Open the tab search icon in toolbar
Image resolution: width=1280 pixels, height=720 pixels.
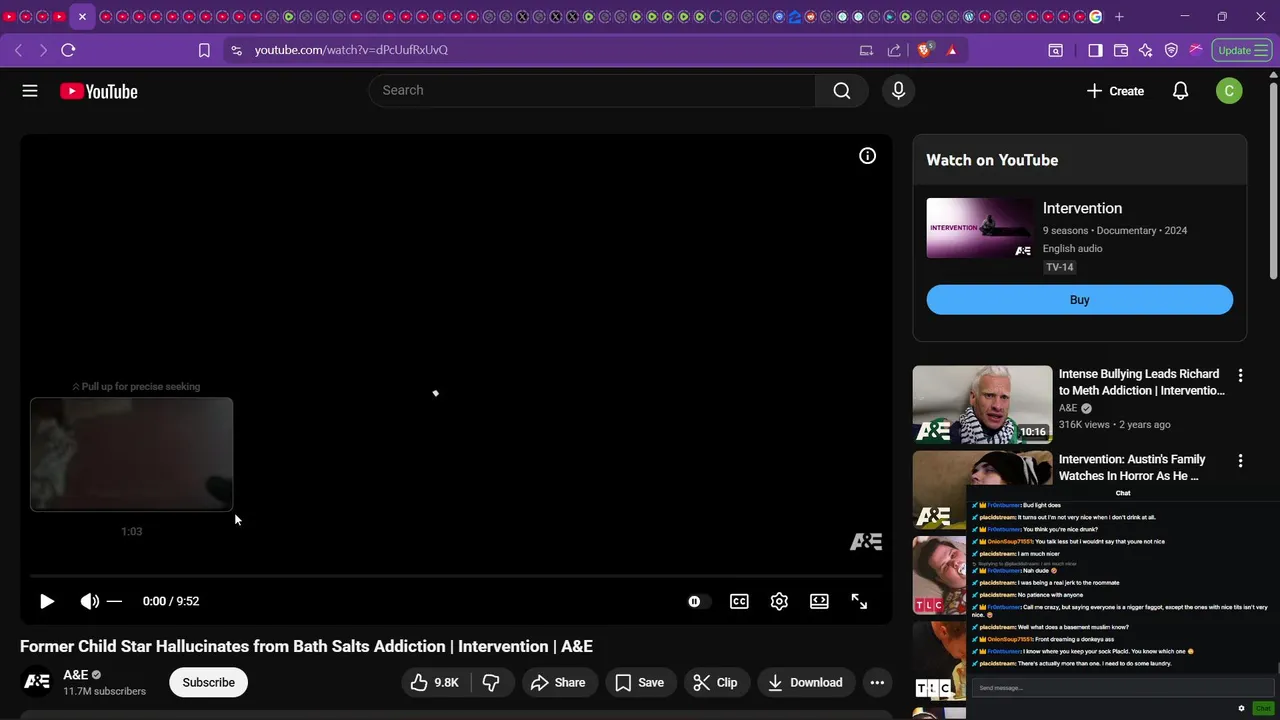tap(1056, 50)
